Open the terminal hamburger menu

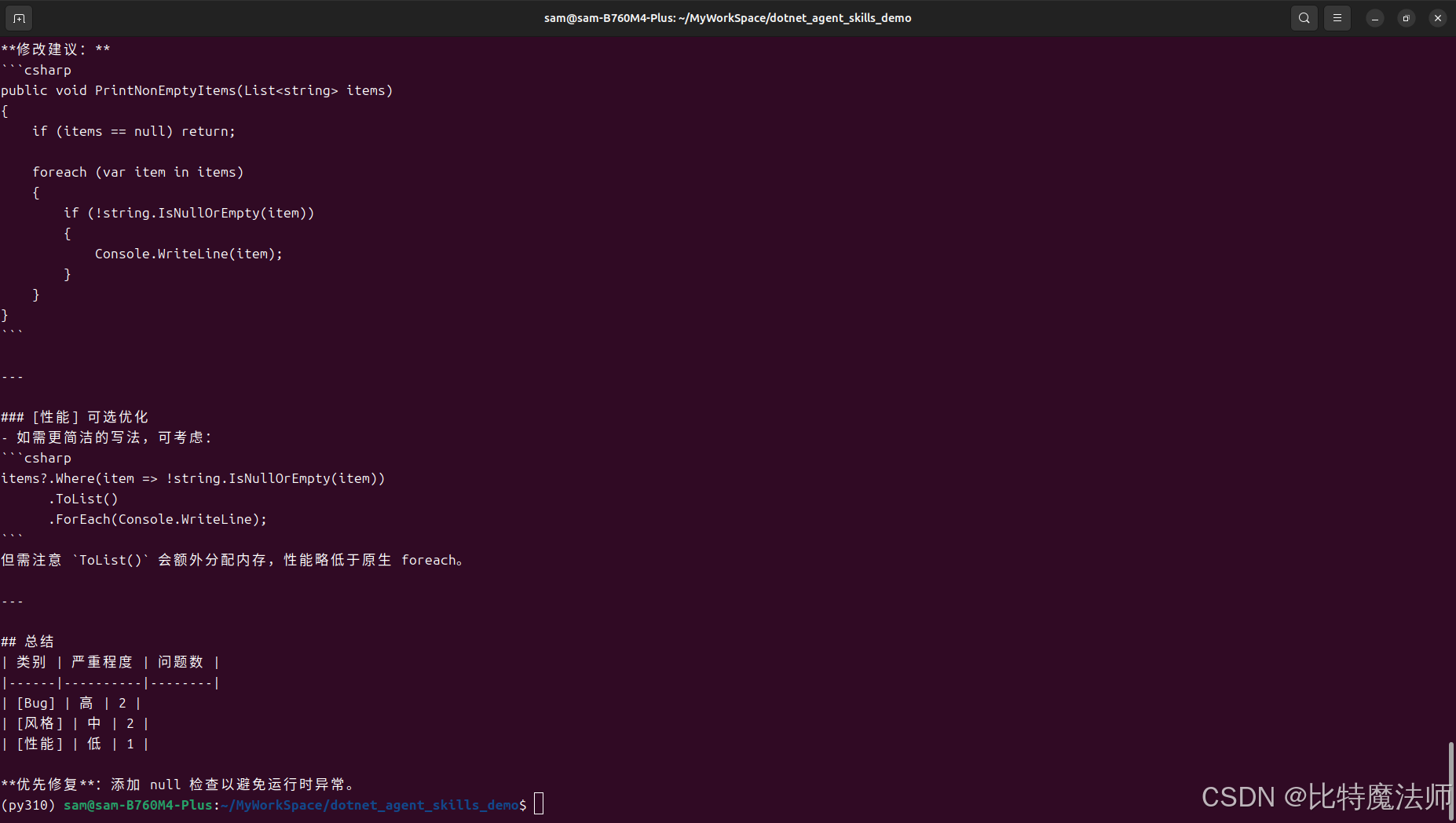1337,18
